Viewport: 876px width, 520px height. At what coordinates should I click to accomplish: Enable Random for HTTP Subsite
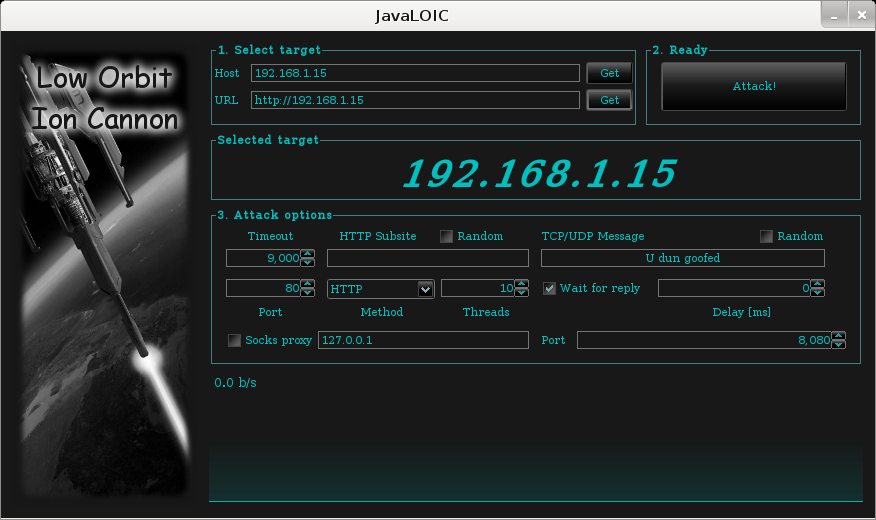click(x=446, y=236)
